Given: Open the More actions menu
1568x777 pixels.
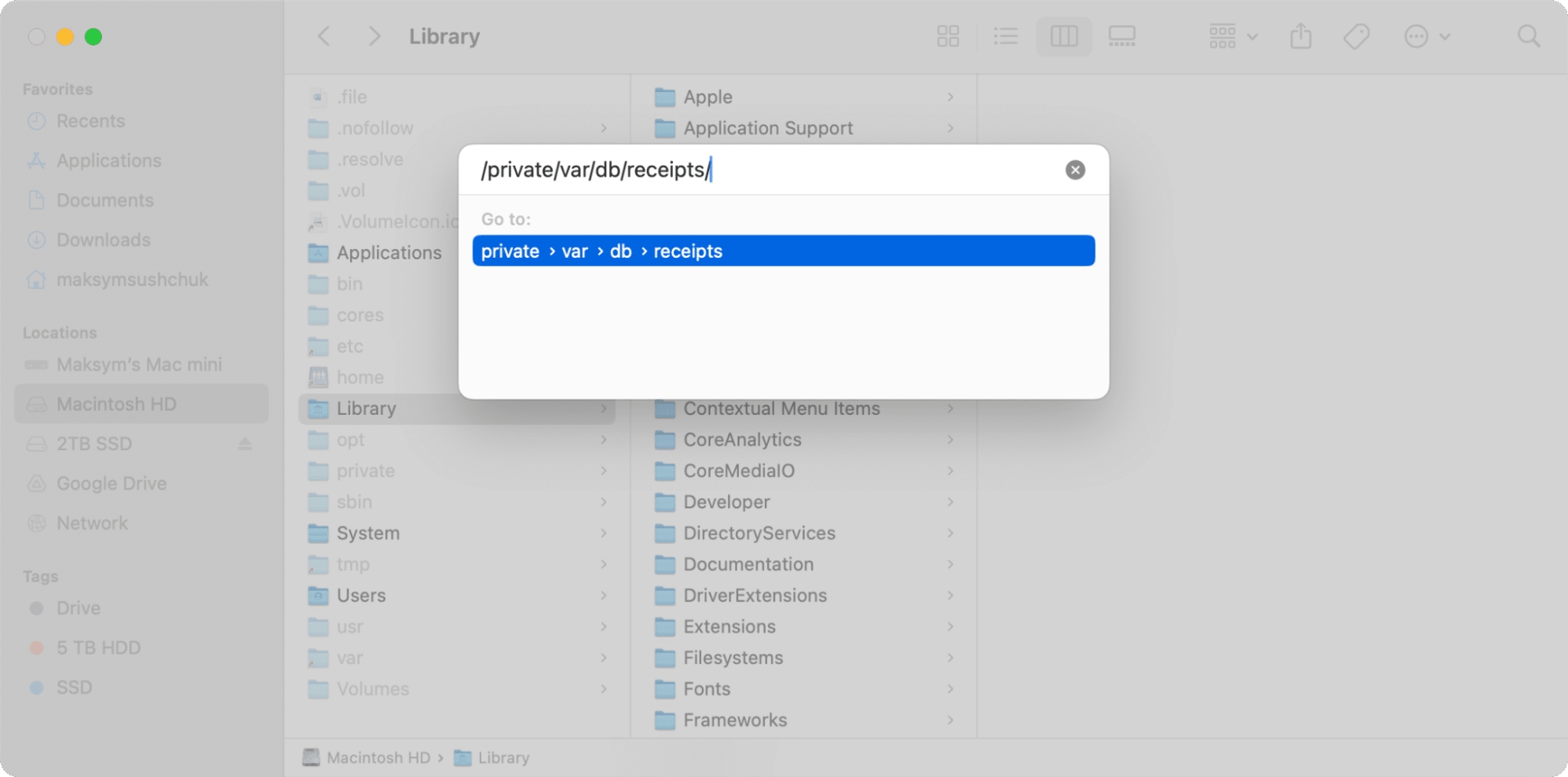Looking at the screenshot, I should coord(1426,36).
